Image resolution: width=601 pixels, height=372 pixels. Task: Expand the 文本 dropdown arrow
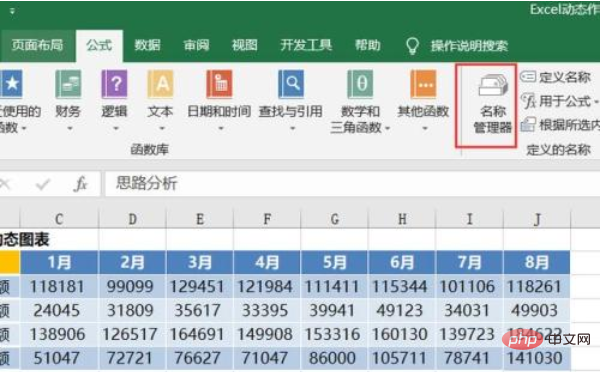(x=161, y=128)
